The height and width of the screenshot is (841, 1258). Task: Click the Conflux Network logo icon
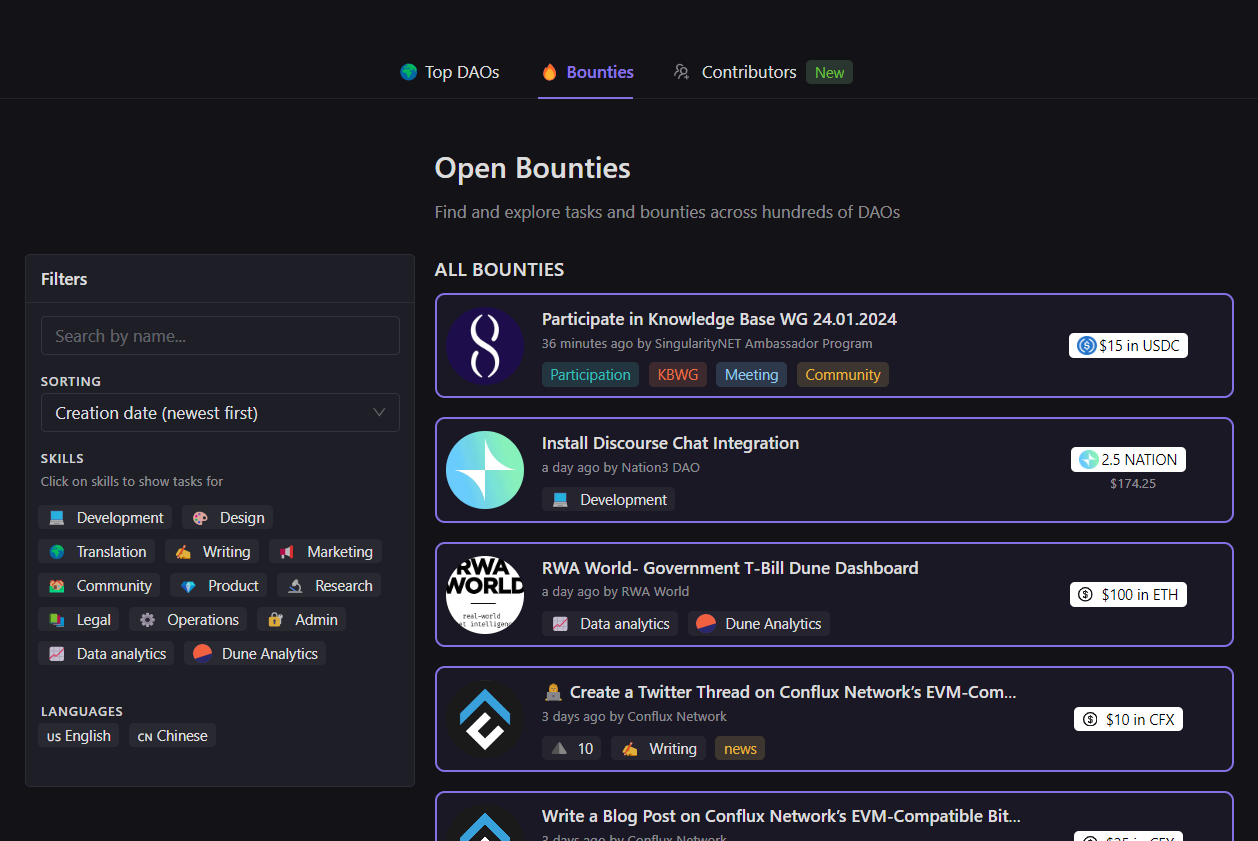coord(485,718)
